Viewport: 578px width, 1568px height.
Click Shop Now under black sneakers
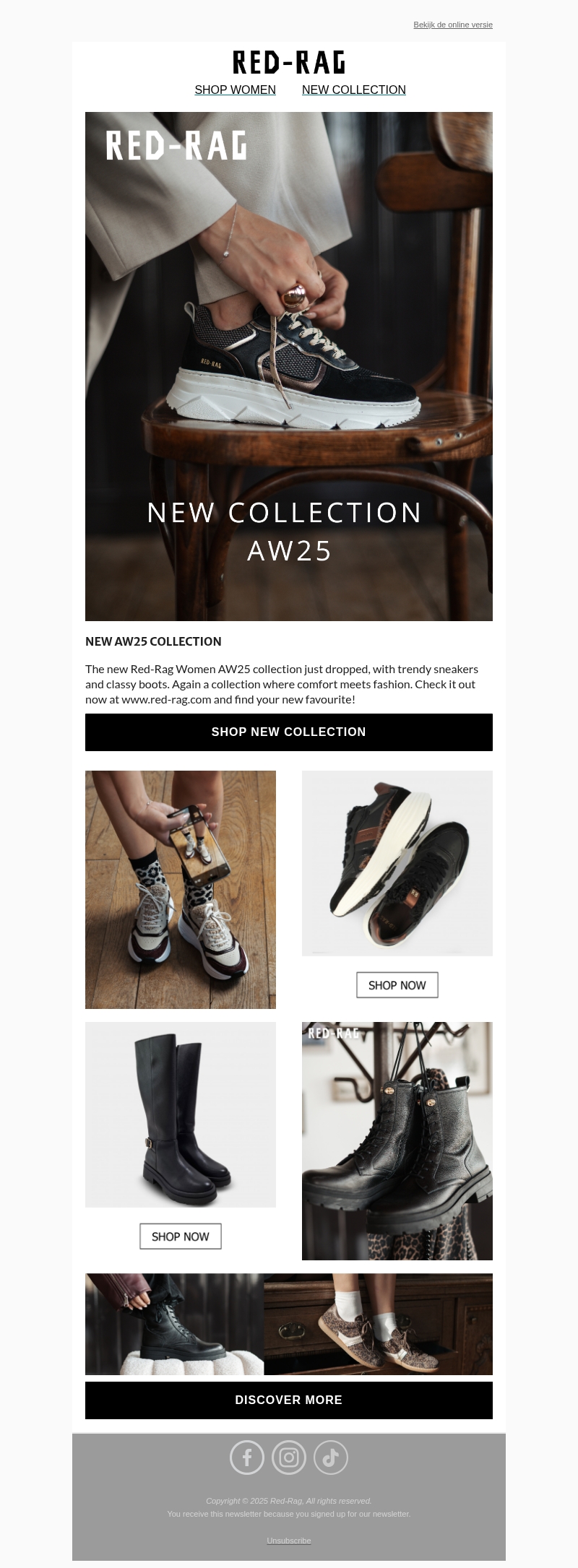click(x=397, y=985)
